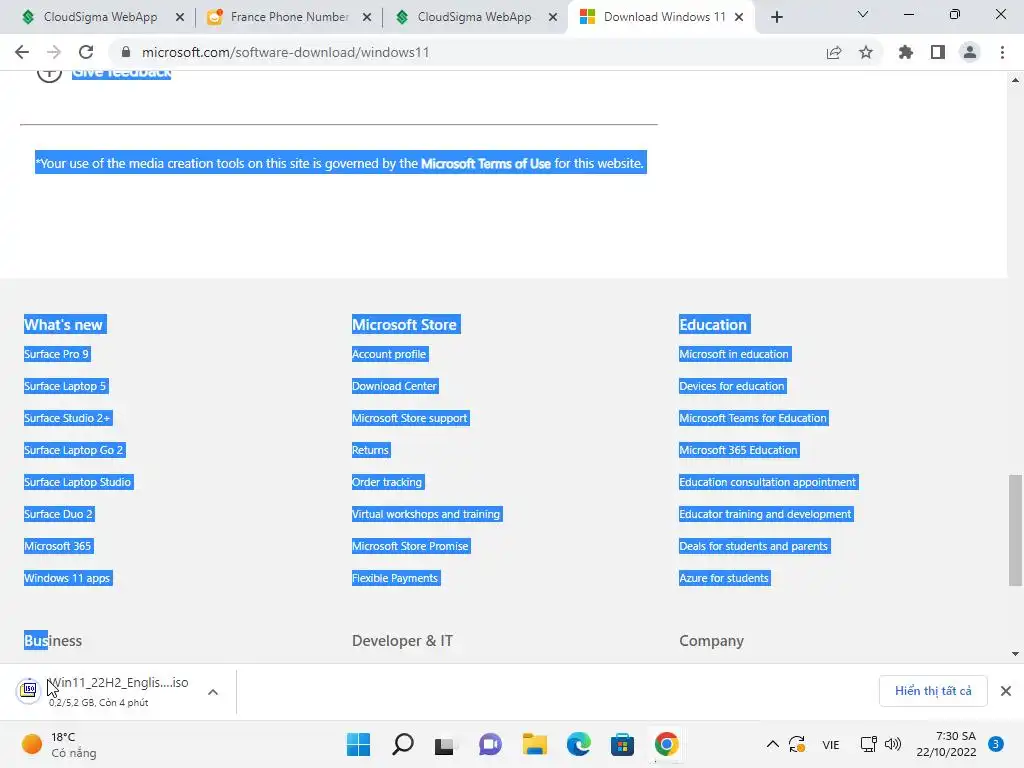Open the Surface Laptop Go 2 link

[74, 450]
